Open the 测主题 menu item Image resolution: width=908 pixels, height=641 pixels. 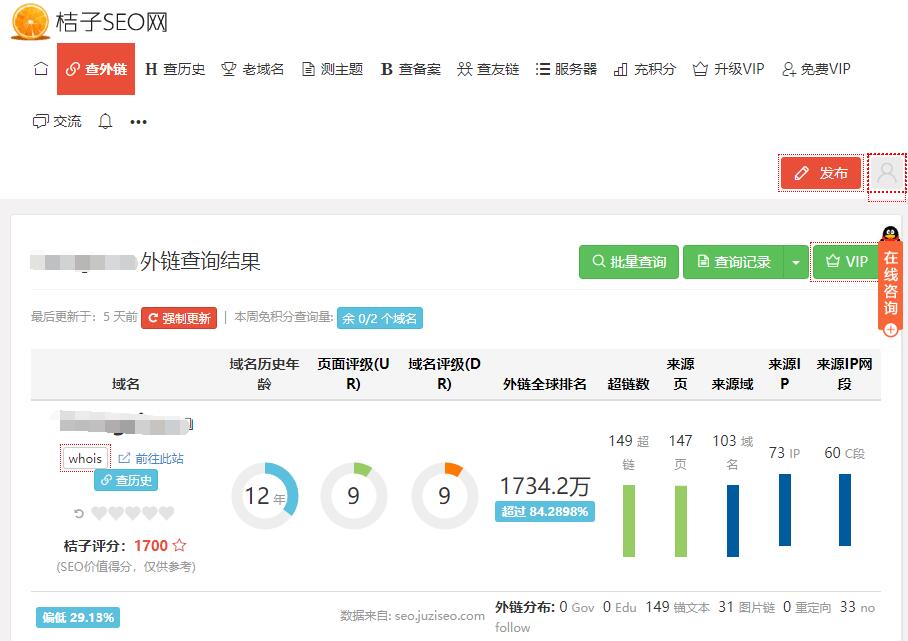click(332, 69)
